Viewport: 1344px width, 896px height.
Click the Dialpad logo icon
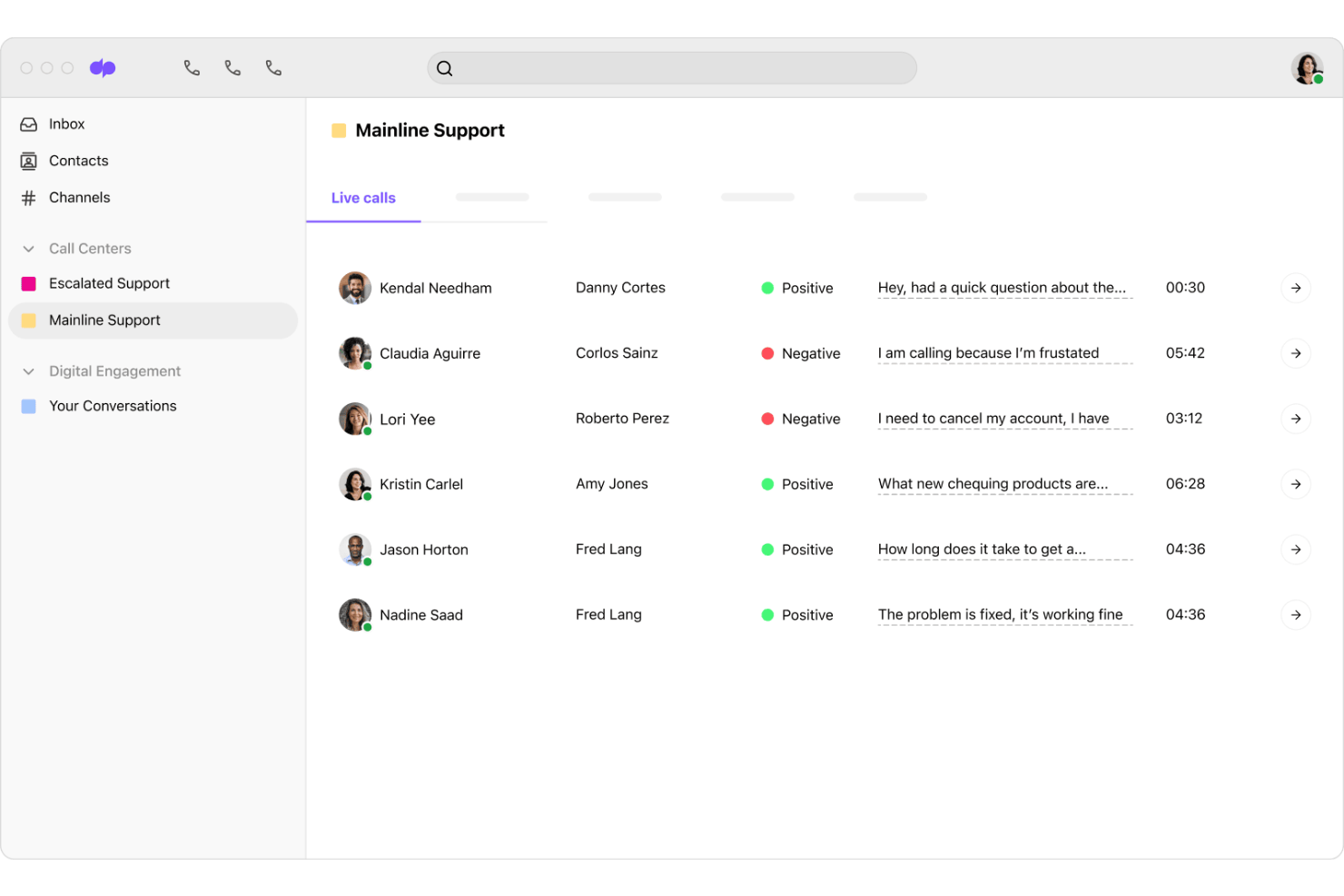coord(103,68)
